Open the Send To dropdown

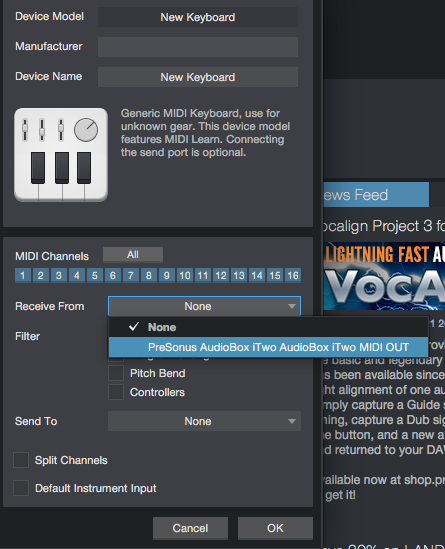tap(204, 421)
